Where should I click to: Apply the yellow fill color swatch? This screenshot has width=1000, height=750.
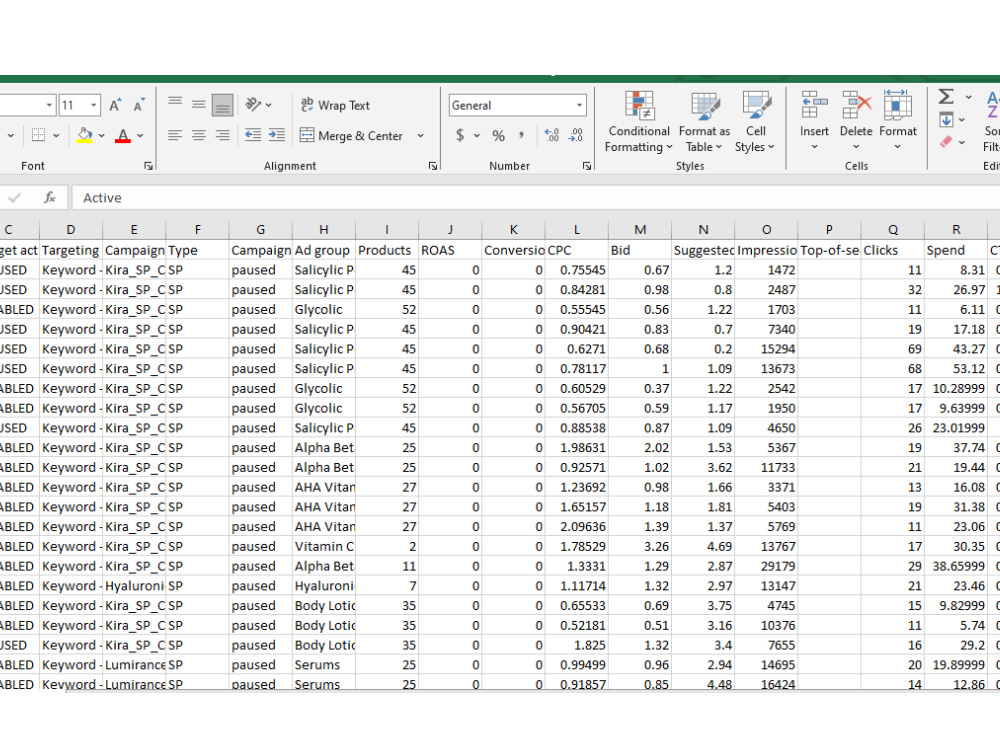[84, 135]
